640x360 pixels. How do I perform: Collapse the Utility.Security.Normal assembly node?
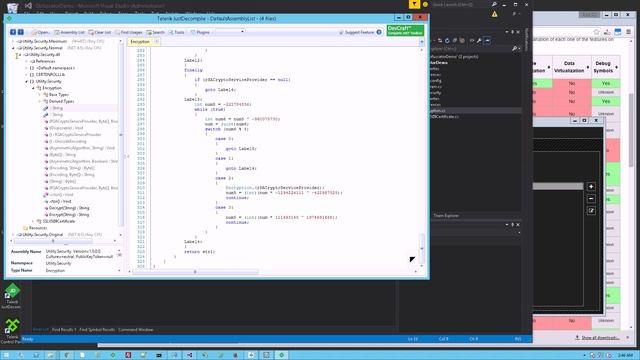[13, 48]
